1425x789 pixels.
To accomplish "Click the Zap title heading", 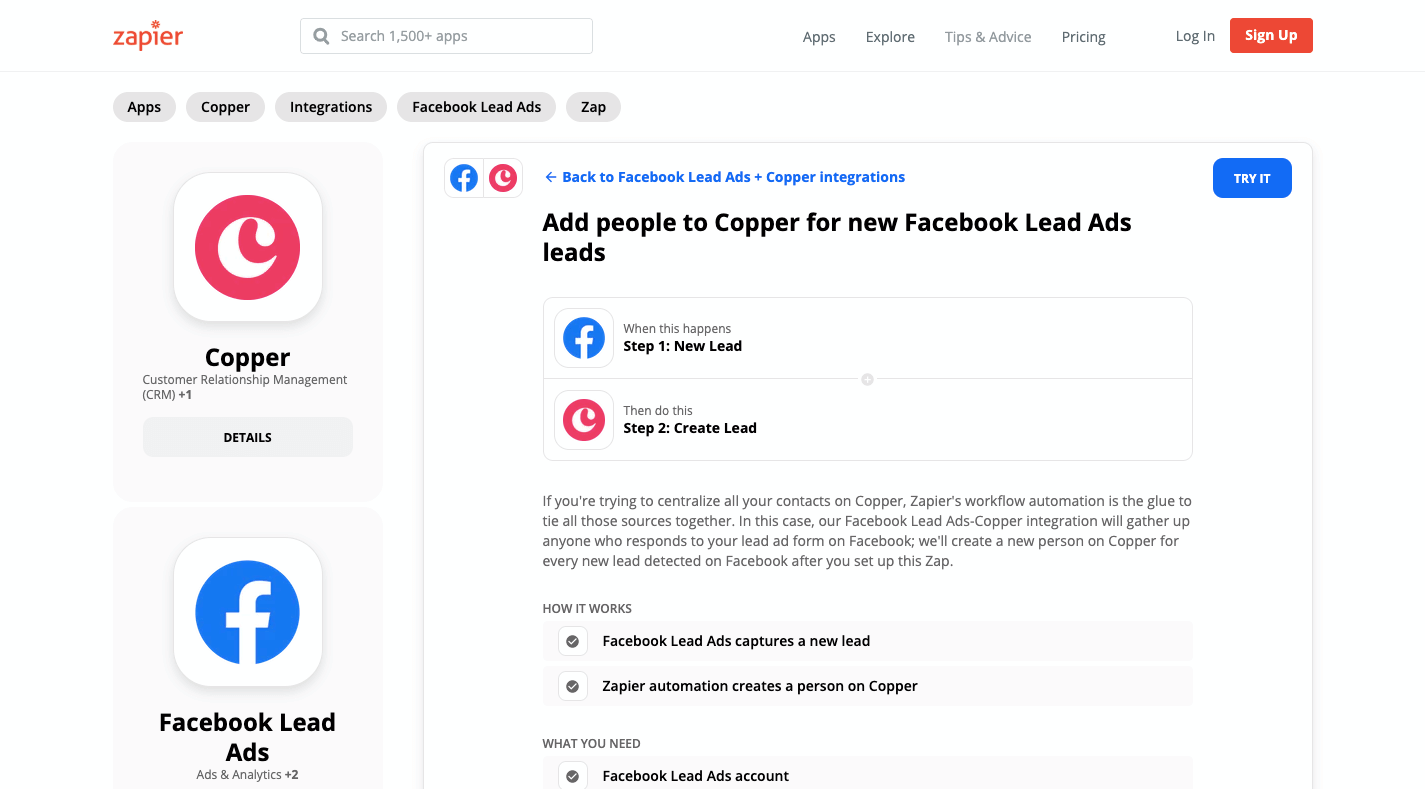I will (x=837, y=237).
